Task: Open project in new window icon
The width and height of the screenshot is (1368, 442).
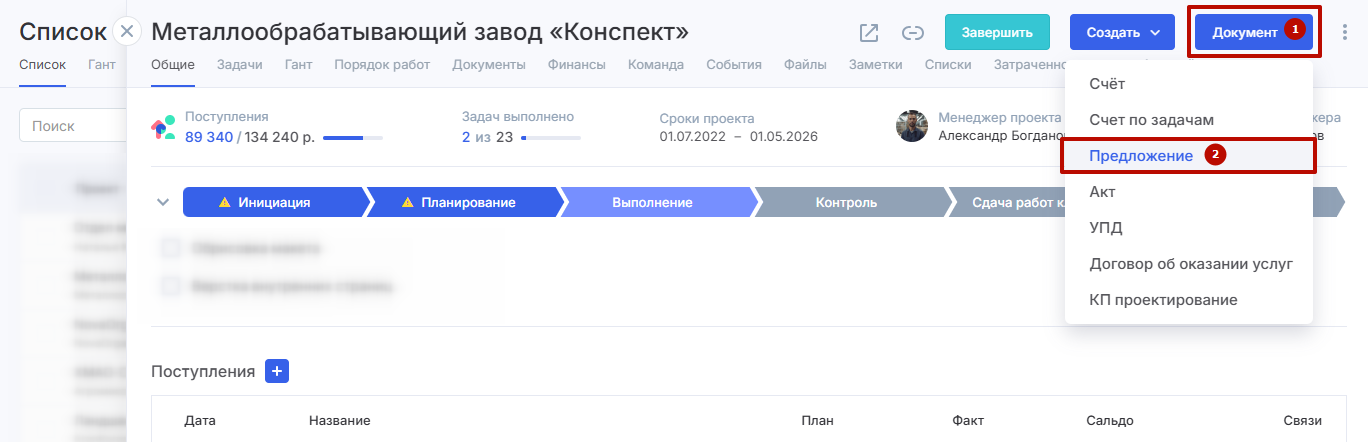Action: 869,33
